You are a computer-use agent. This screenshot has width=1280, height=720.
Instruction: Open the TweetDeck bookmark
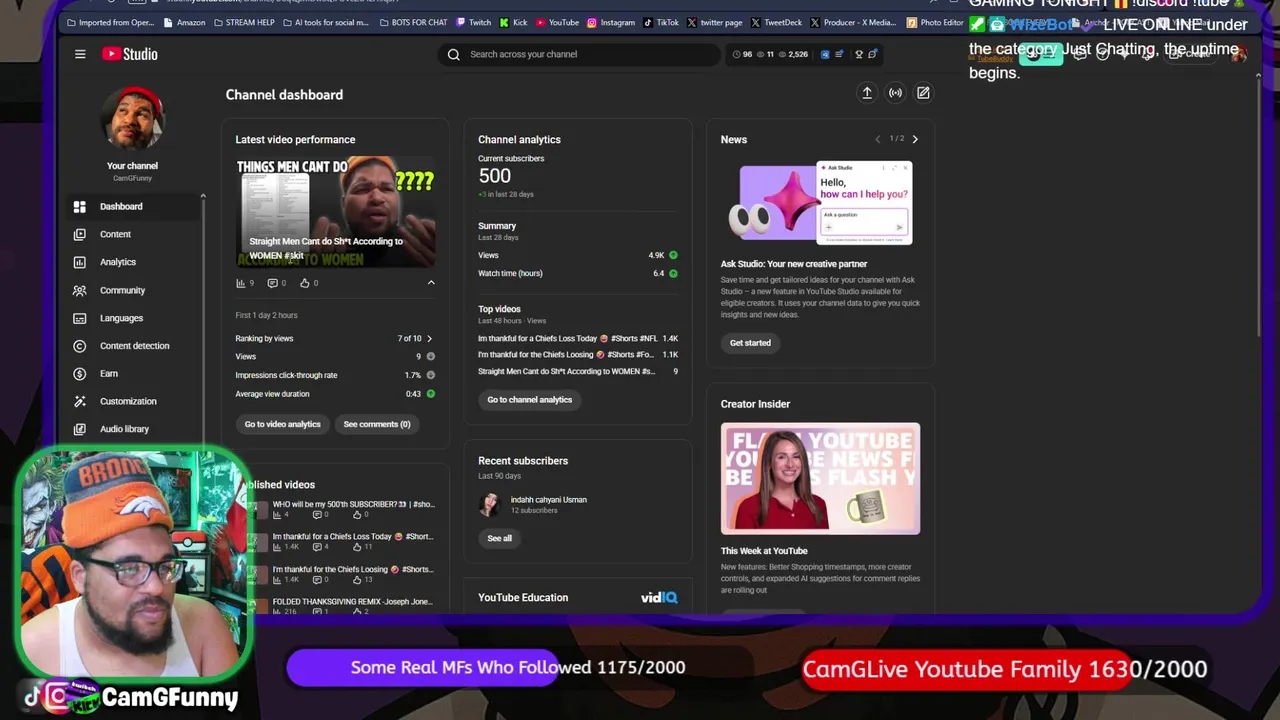776,22
